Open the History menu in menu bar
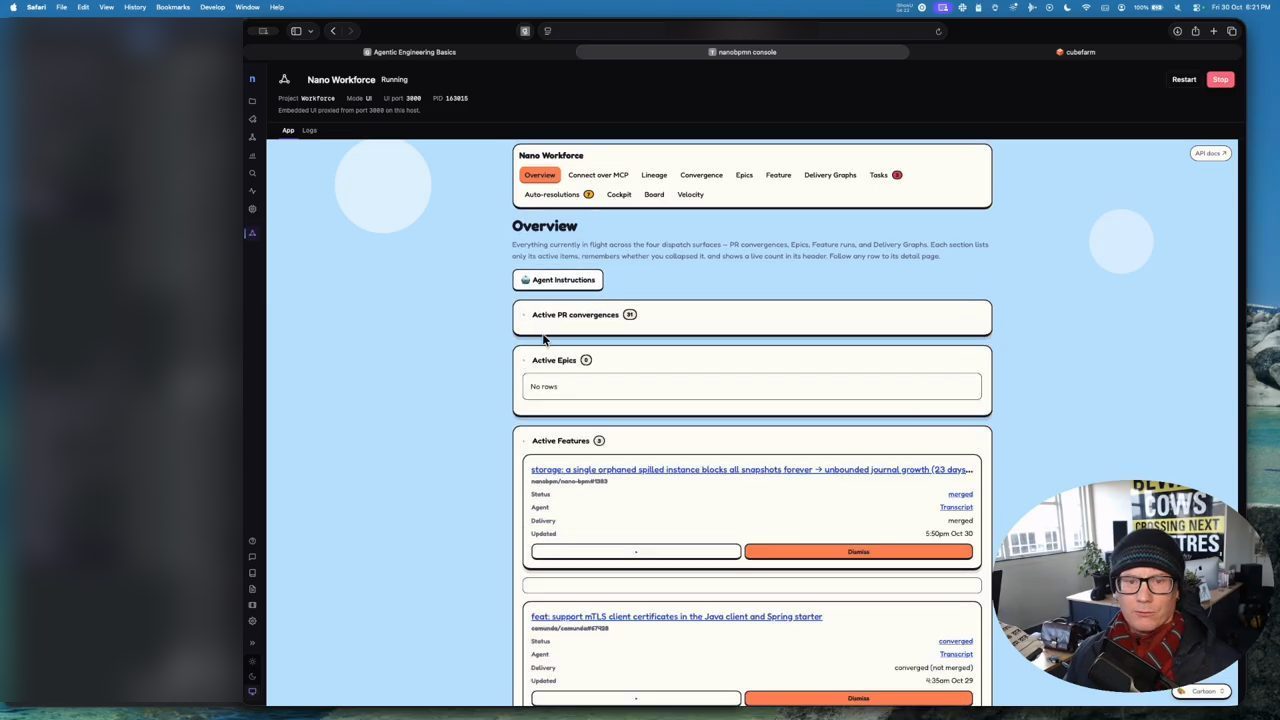Screen dimensions: 1280x720 [x=135, y=7]
